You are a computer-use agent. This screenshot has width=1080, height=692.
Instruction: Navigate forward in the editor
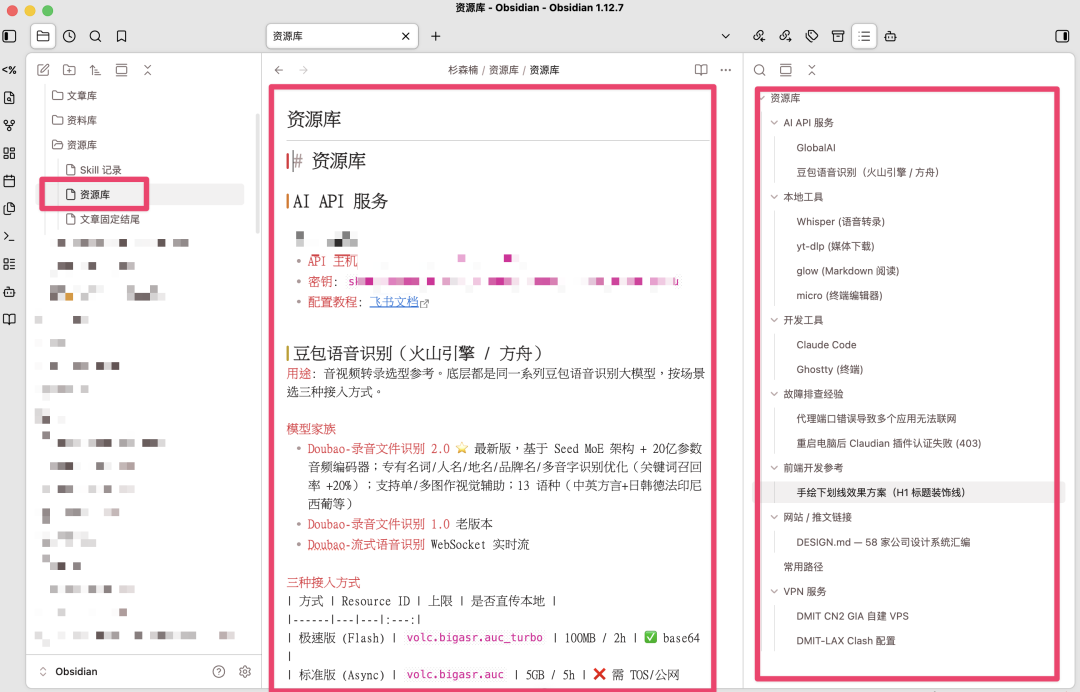point(303,70)
